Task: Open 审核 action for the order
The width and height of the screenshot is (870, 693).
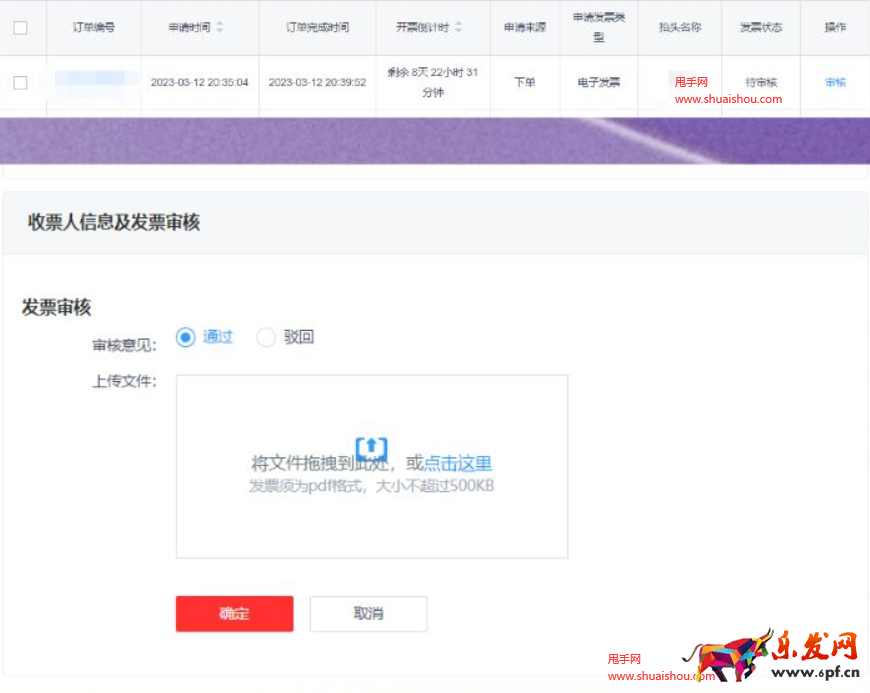Action: [835, 82]
